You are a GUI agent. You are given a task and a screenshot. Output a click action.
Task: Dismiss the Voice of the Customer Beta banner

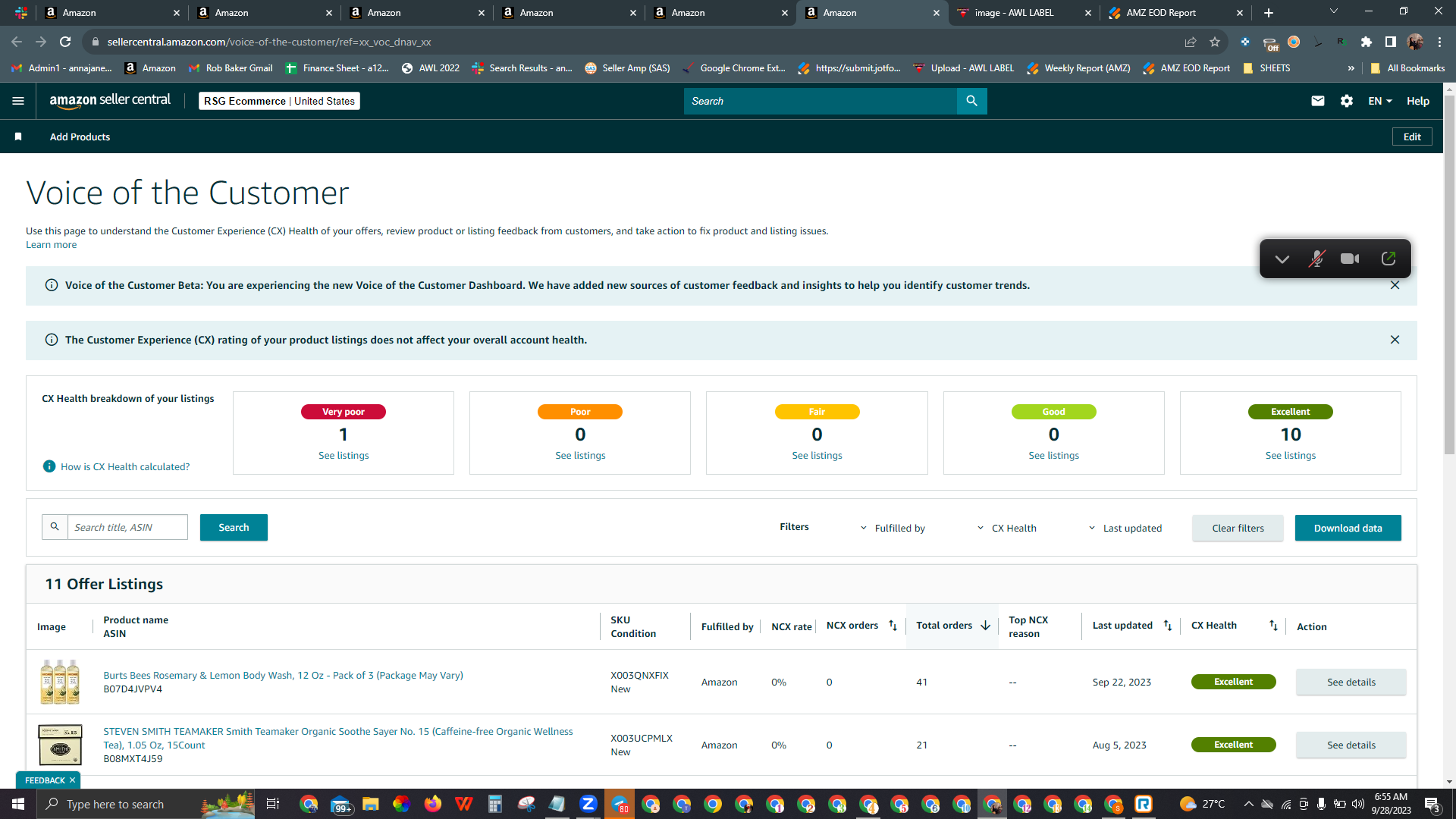point(1395,285)
